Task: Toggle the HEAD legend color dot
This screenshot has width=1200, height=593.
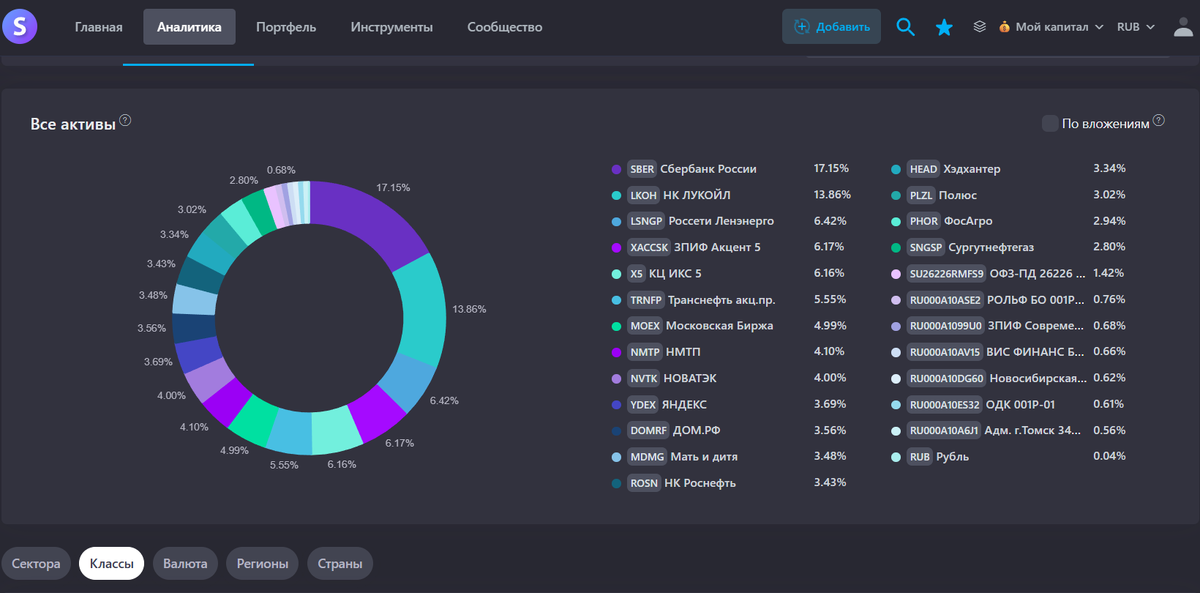Action: click(896, 169)
